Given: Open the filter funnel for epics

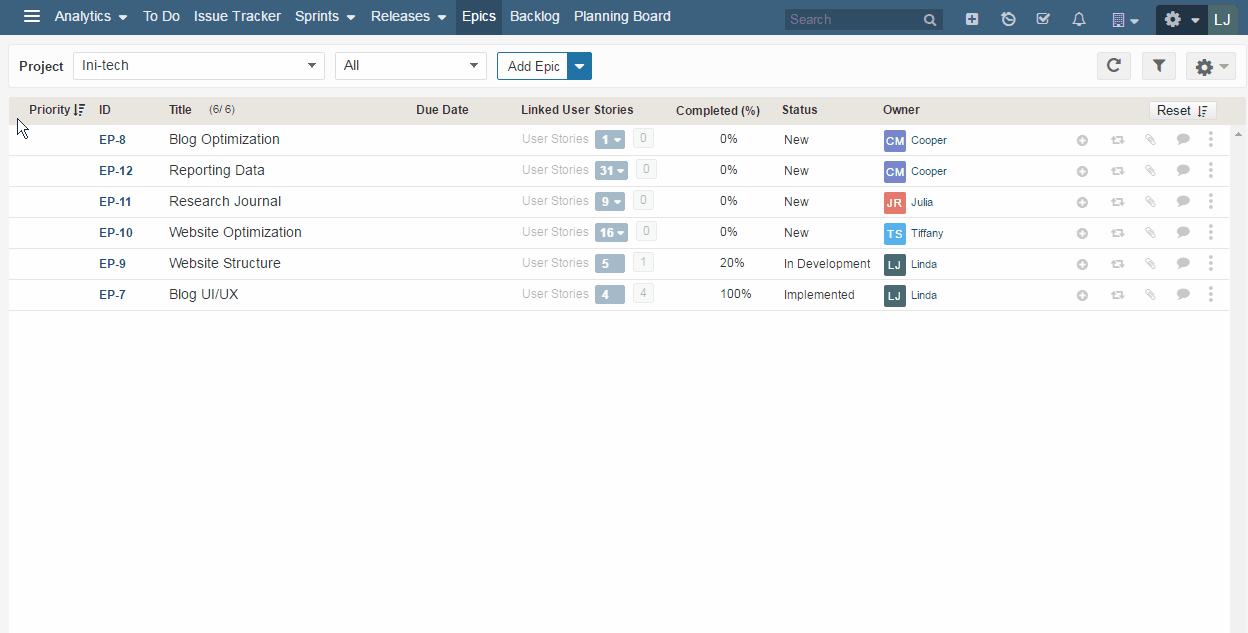Looking at the screenshot, I should 1159,66.
